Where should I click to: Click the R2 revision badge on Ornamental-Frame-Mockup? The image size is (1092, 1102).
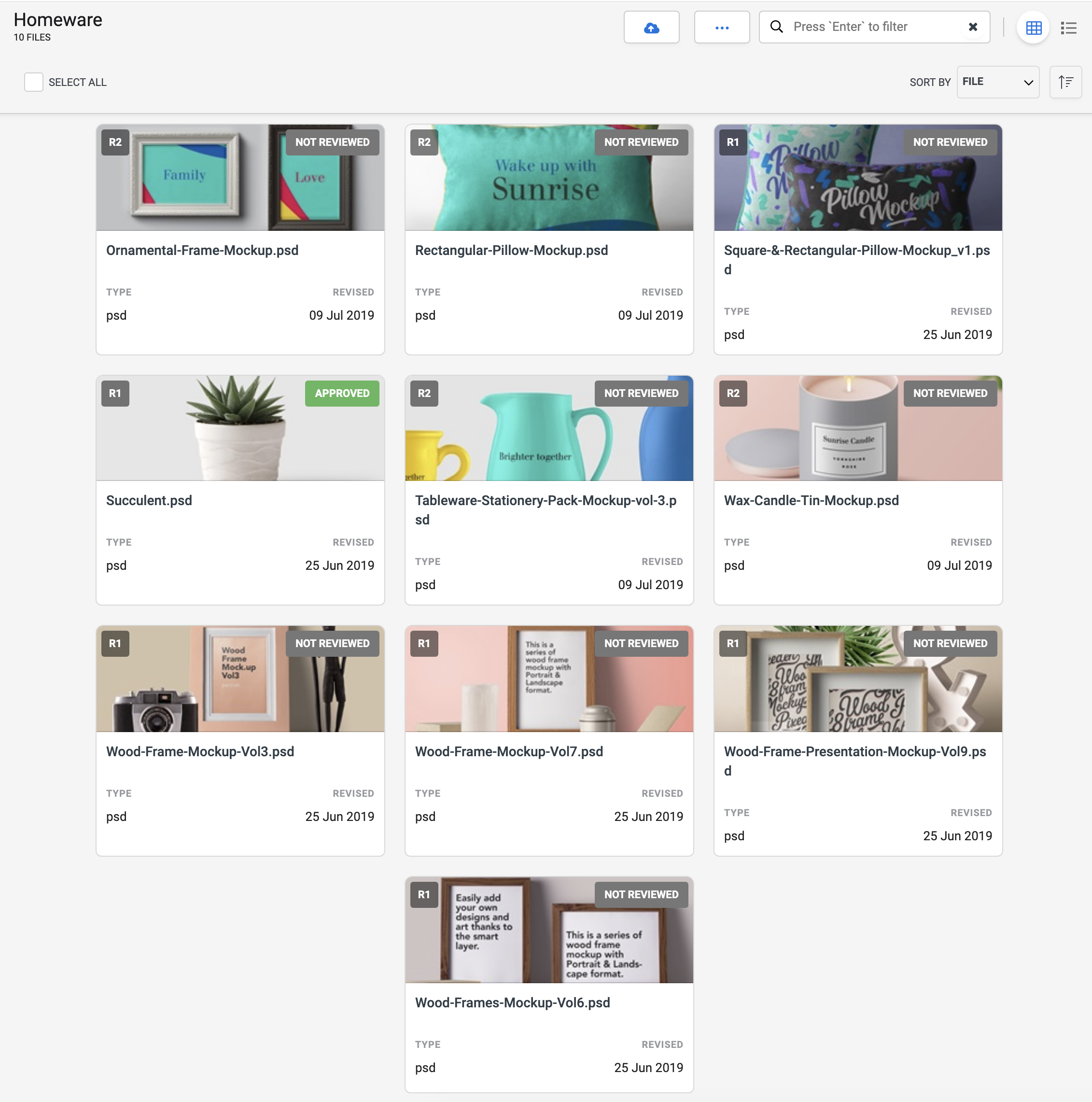[x=115, y=142]
